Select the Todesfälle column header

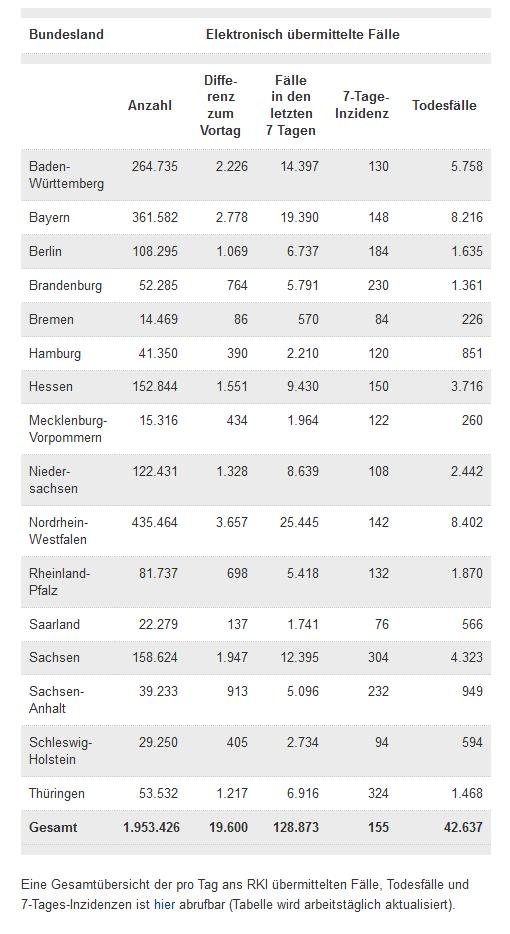[444, 105]
